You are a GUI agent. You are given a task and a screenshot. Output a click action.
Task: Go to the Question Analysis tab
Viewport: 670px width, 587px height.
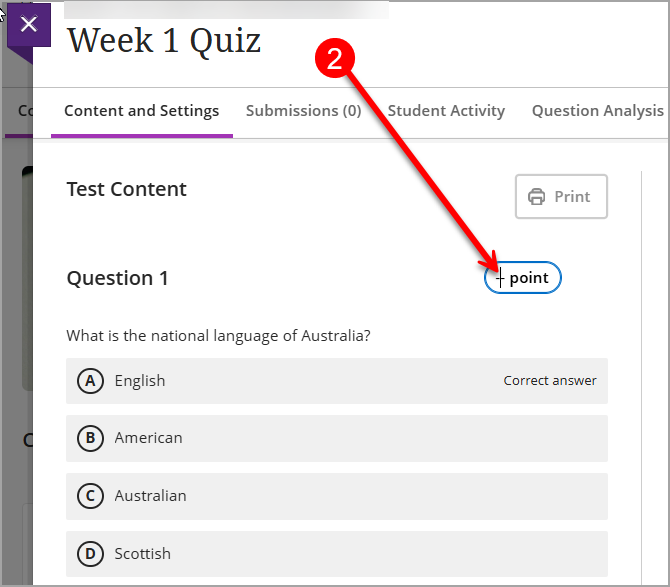tap(597, 111)
